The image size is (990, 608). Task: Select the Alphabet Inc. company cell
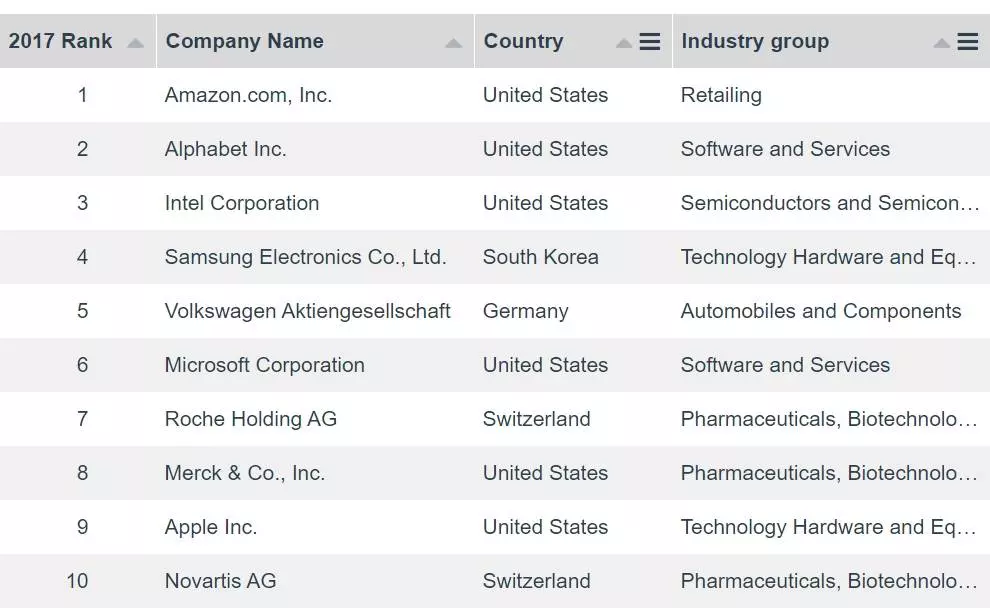click(x=225, y=150)
